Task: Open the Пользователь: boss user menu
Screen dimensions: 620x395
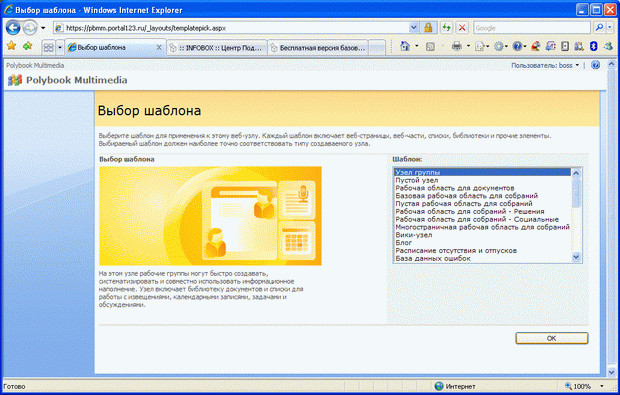Action: coord(545,65)
